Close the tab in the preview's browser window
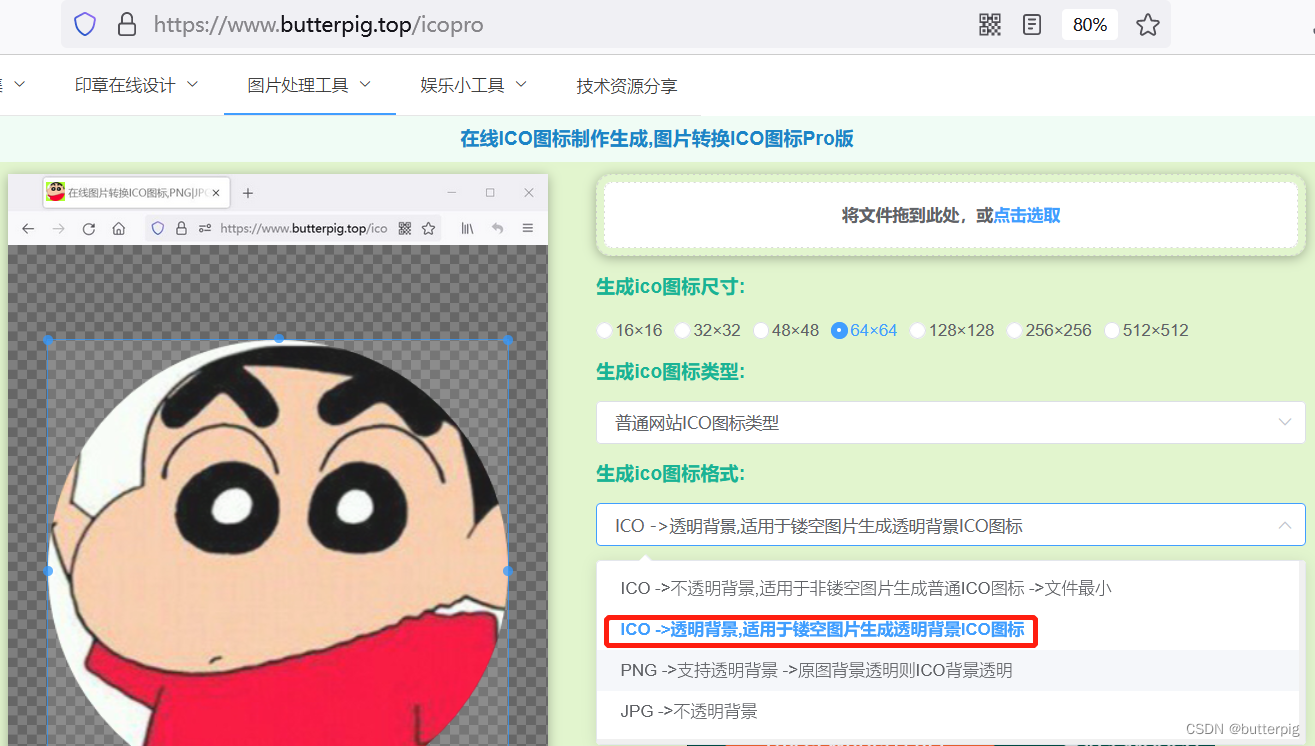The width and height of the screenshot is (1315, 746). point(216,193)
